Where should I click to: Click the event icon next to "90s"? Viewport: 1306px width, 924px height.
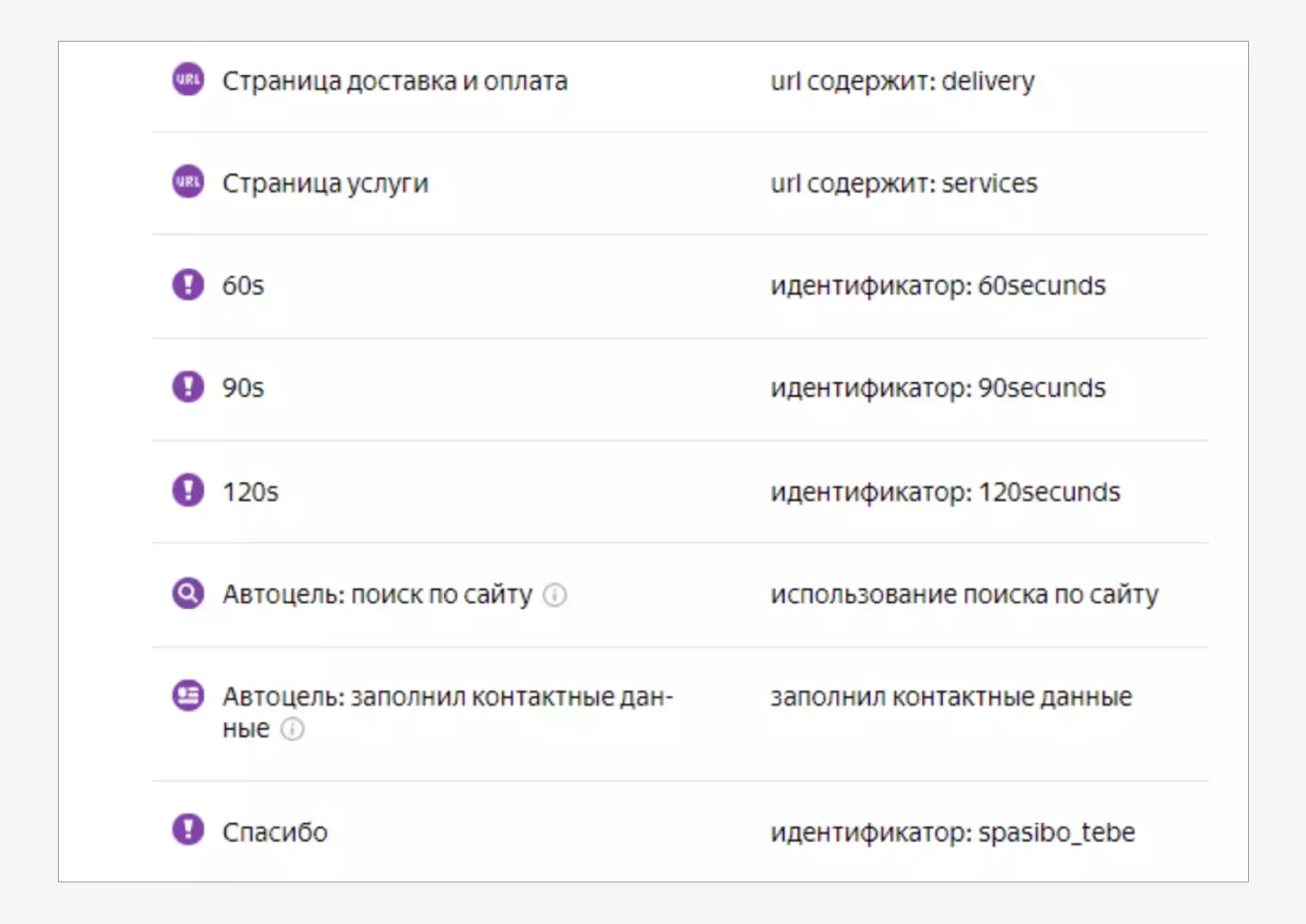(x=187, y=388)
